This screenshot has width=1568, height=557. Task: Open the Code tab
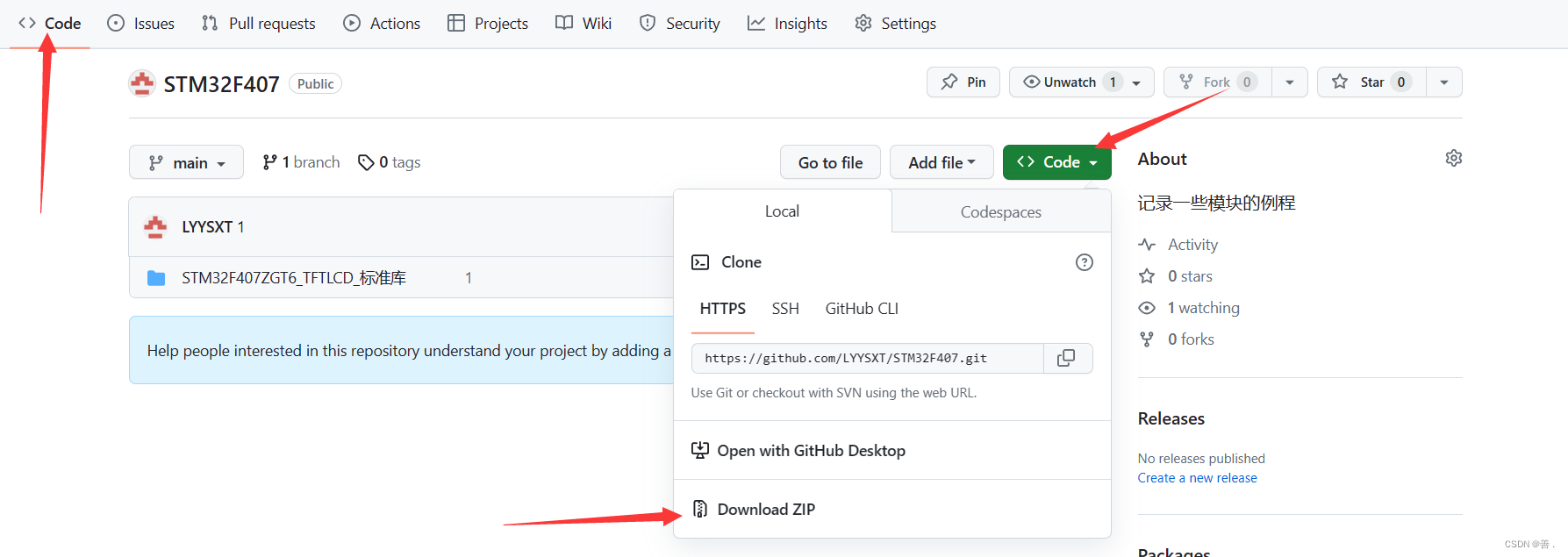[50, 24]
